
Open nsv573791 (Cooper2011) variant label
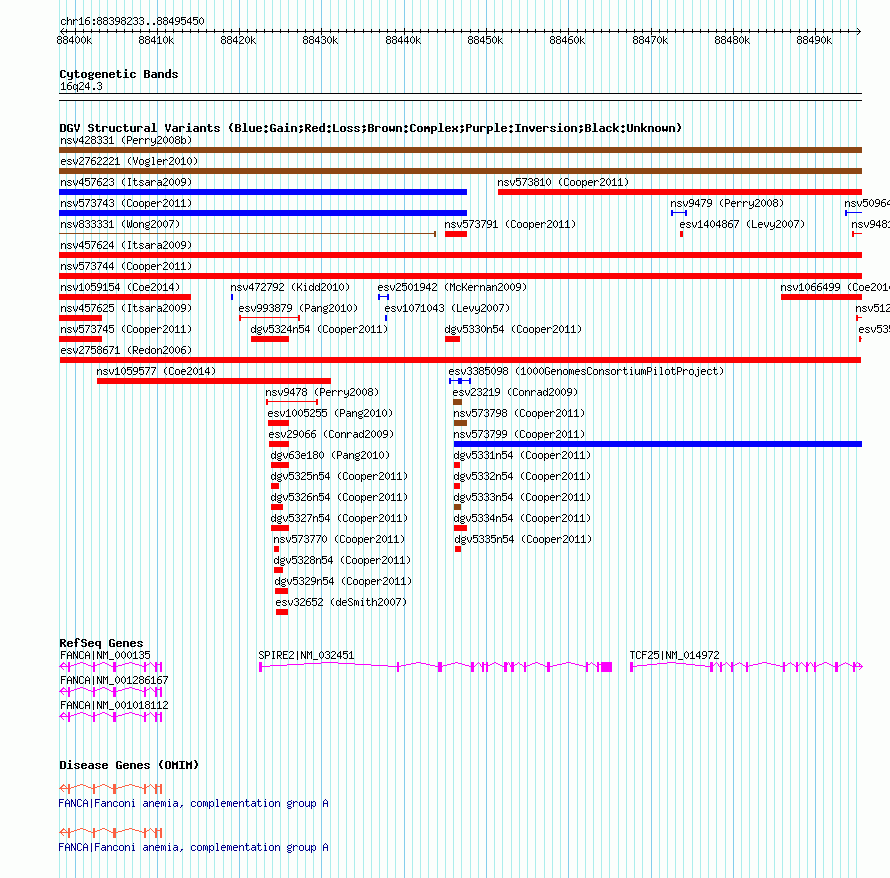510,224
